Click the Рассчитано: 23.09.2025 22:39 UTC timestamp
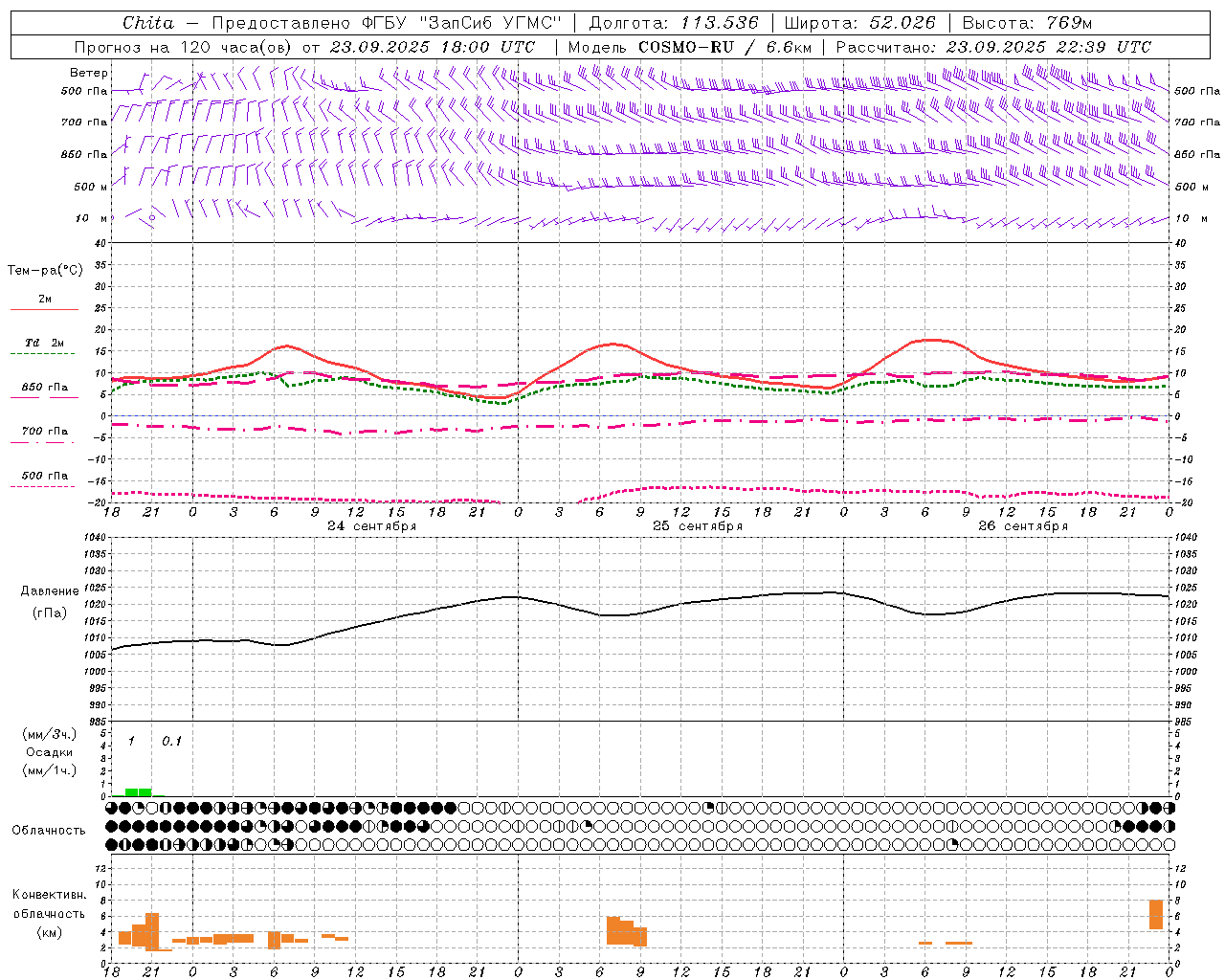1225x980 pixels. 993,47
